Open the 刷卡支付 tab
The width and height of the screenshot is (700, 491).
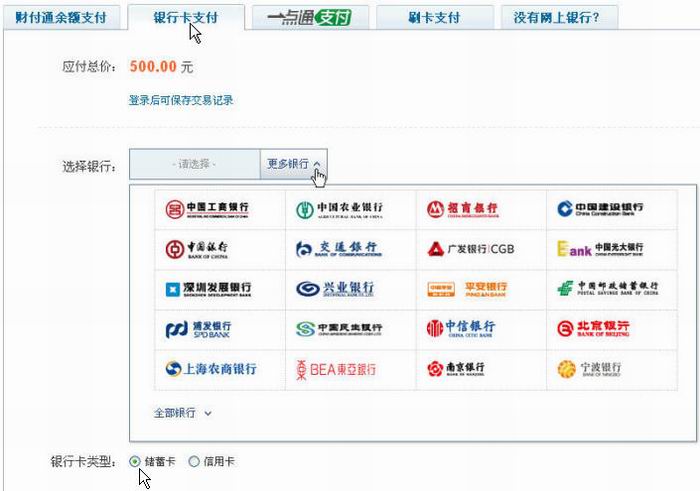[434, 18]
